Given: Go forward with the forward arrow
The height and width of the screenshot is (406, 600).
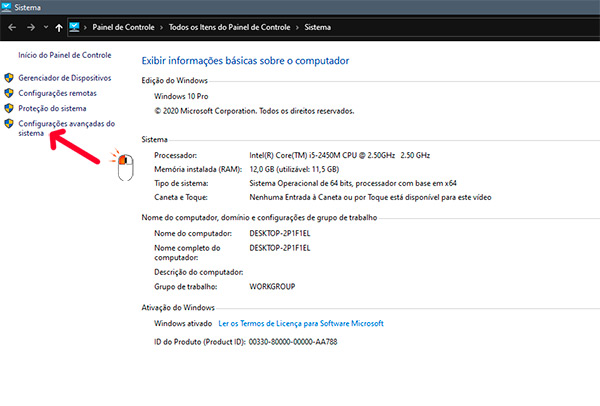Looking at the screenshot, I should [x=31, y=28].
